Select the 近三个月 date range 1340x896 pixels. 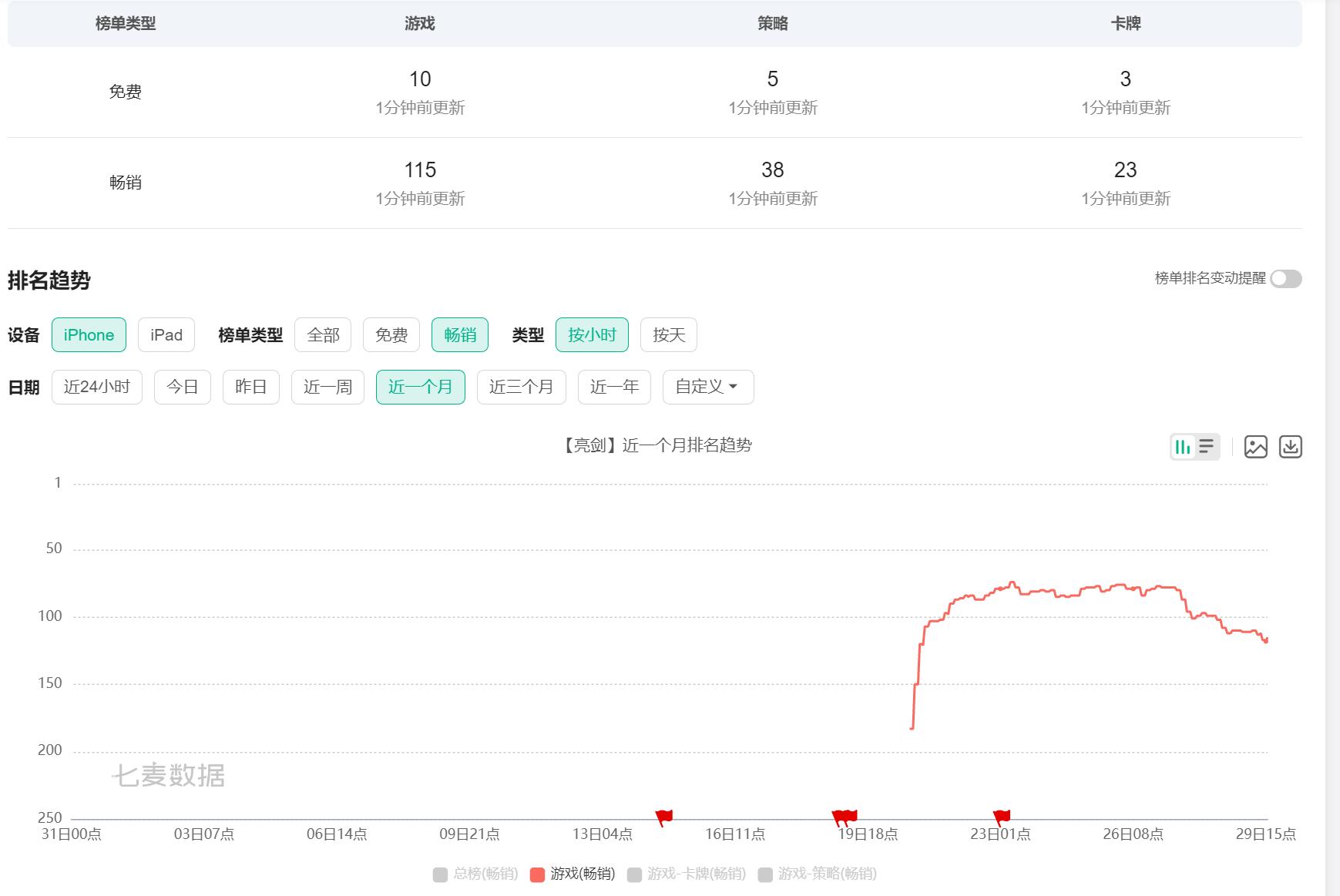[521, 387]
